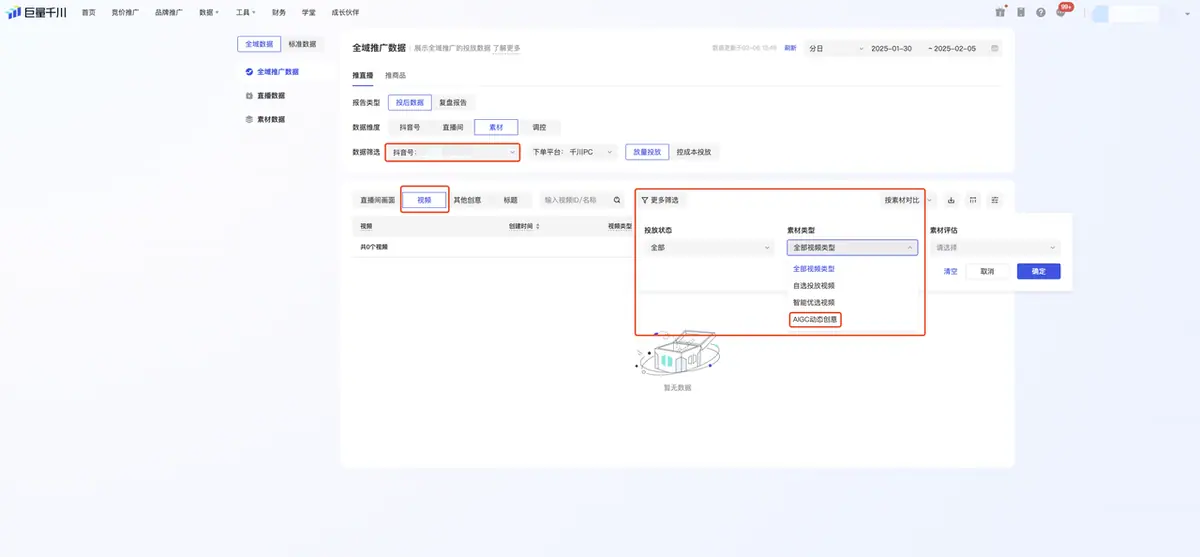The height and width of the screenshot is (557, 1200).
Task: Choose 自选投放视频 from the dropdown list
Action: 814,285
